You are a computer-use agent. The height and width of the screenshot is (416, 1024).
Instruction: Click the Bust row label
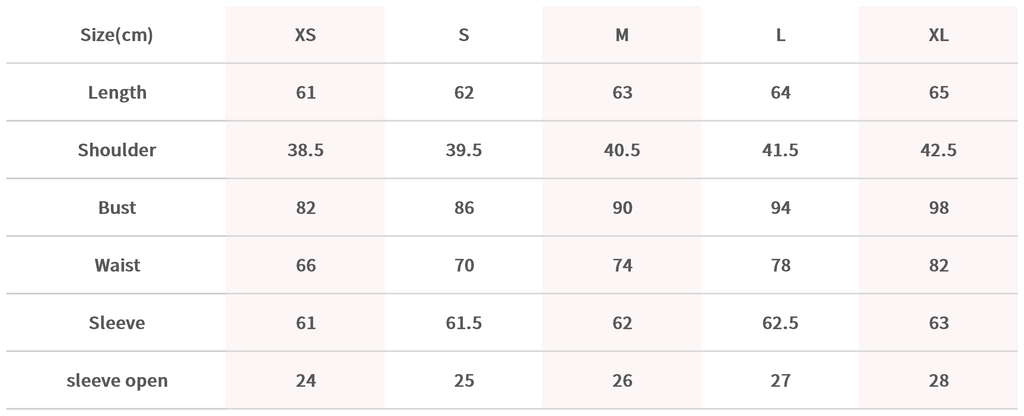pyautogui.click(x=117, y=208)
